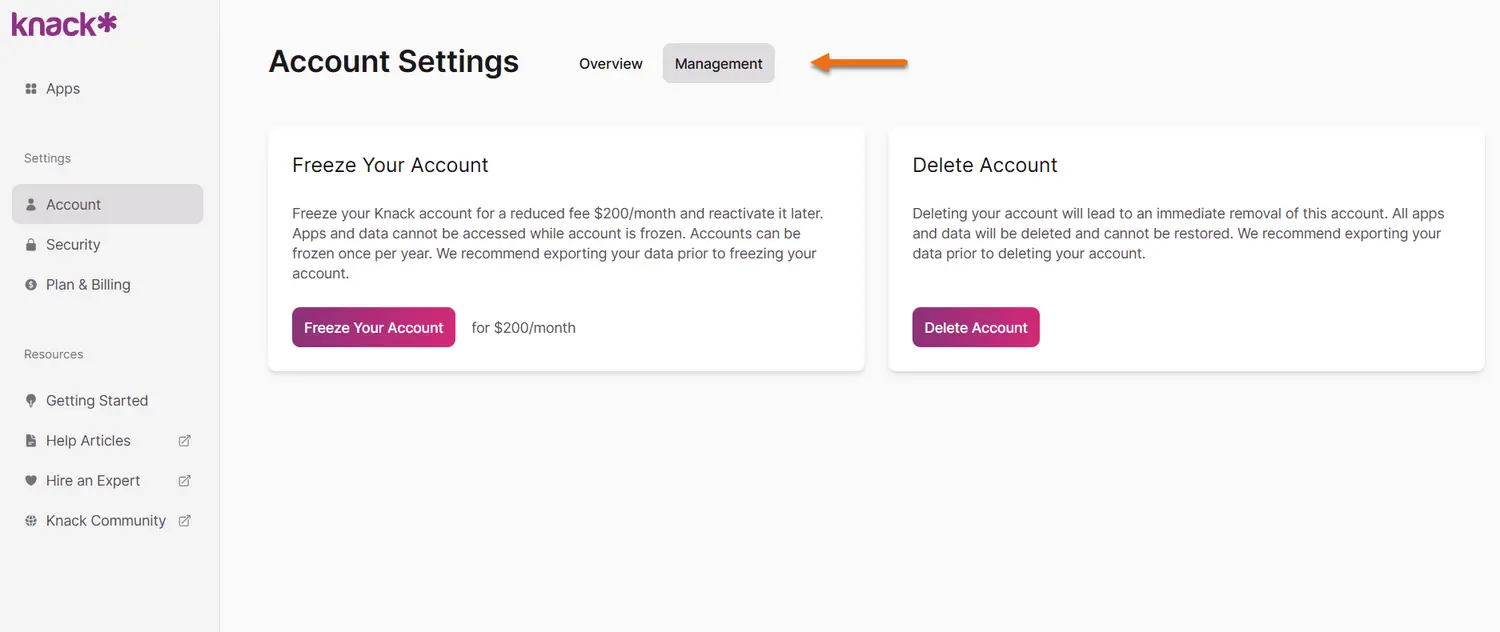The height and width of the screenshot is (632, 1500).
Task: Click external link icon beside Help Articles
Action: tap(184, 441)
